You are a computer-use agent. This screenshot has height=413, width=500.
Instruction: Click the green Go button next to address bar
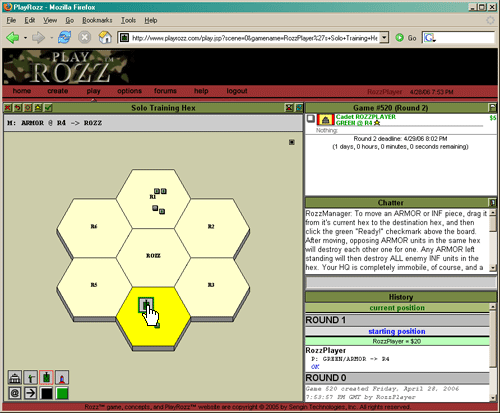tap(406, 38)
